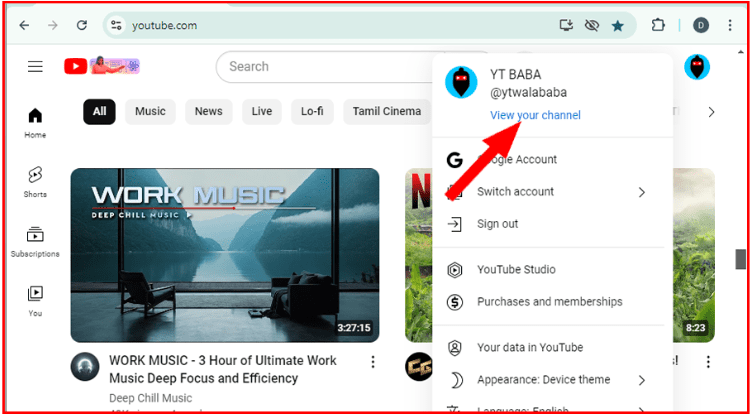Screen dimensions: 752x415
Task: Select the Lo-fi filter chip
Action: (x=312, y=111)
